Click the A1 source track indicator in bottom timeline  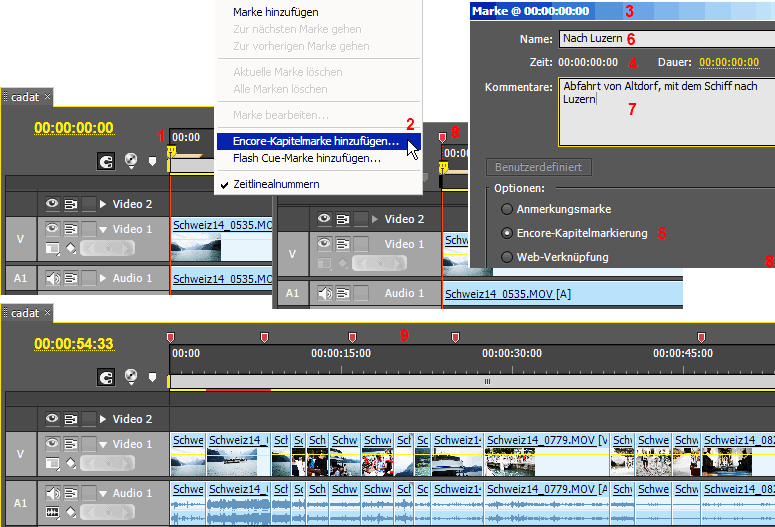point(20,503)
